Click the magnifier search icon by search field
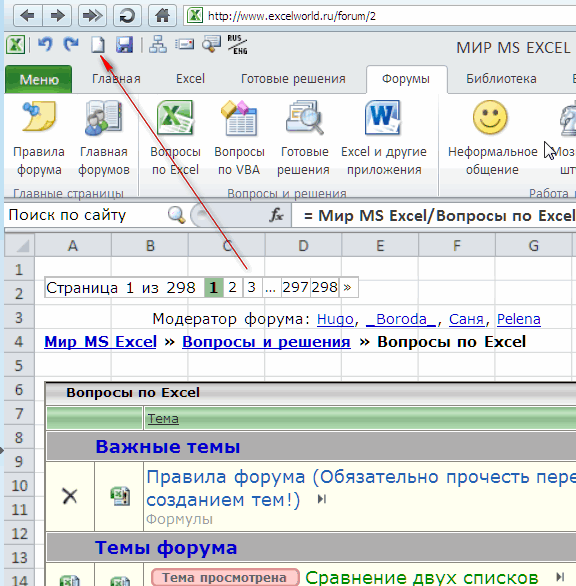The width and height of the screenshot is (576, 586). (x=176, y=215)
